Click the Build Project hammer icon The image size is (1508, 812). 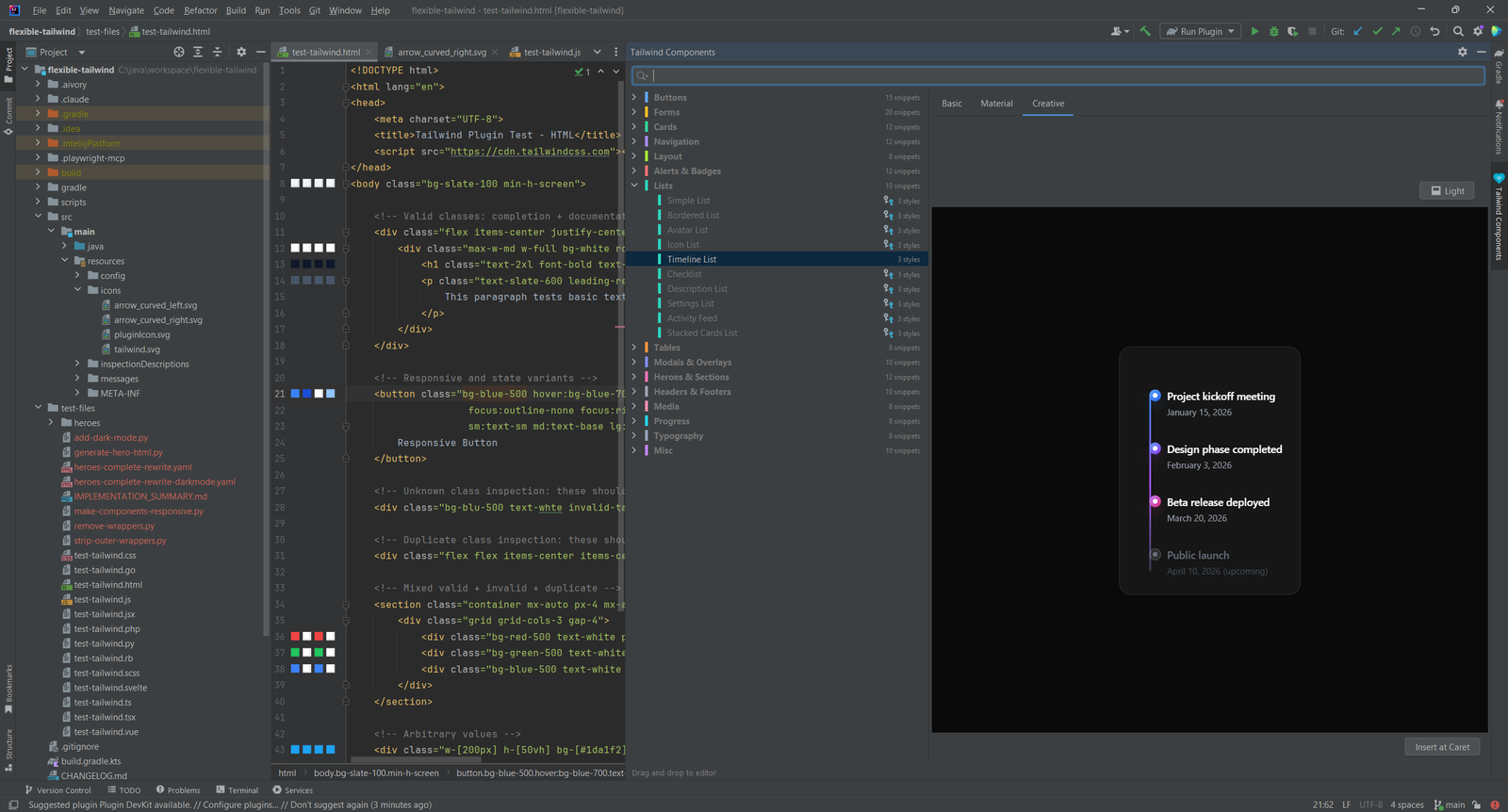pyautogui.click(x=1145, y=31)
